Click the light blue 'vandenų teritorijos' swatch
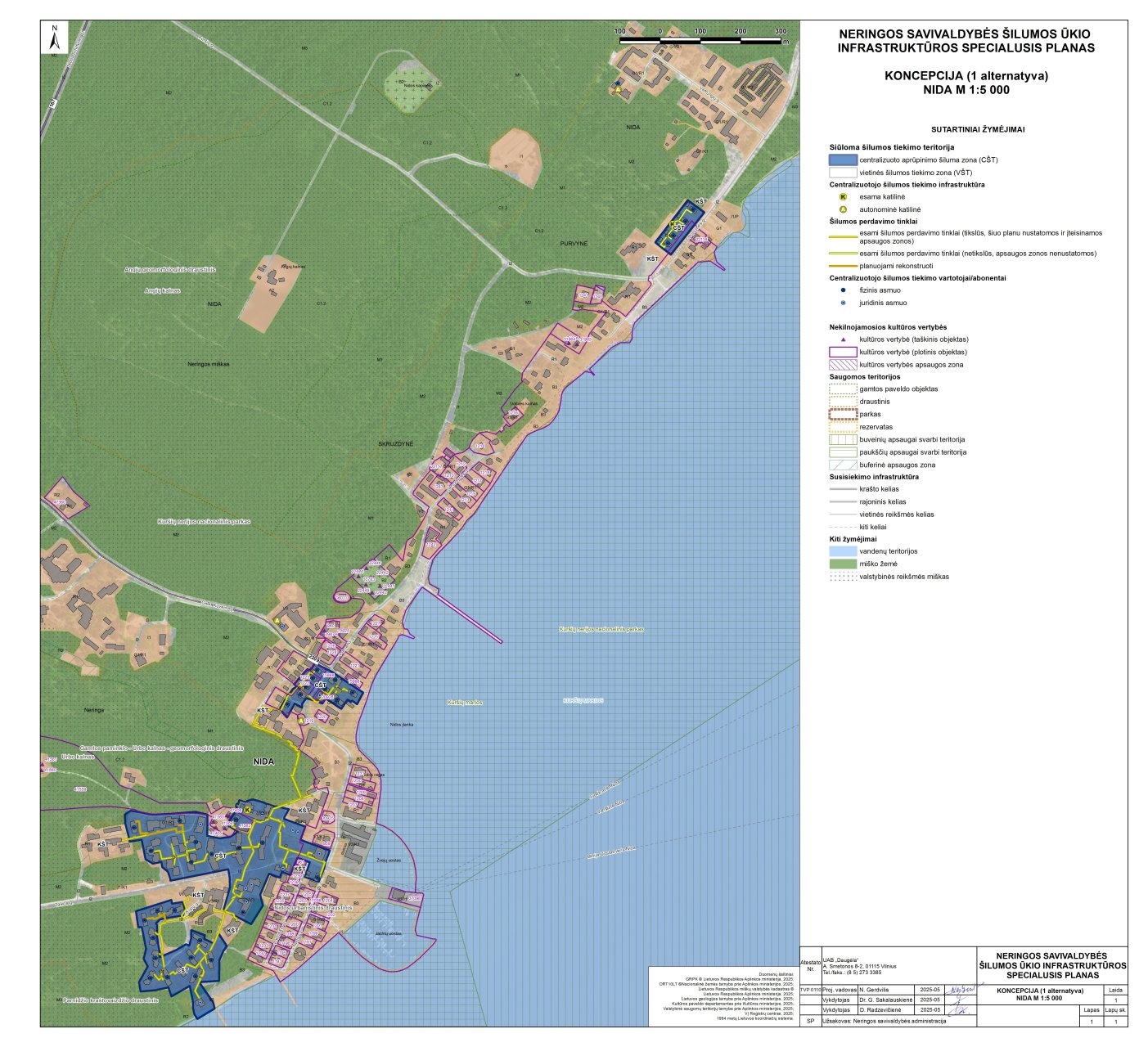Image resolution: width=1148 pixels, height=1047 pixels. [842, 551]
